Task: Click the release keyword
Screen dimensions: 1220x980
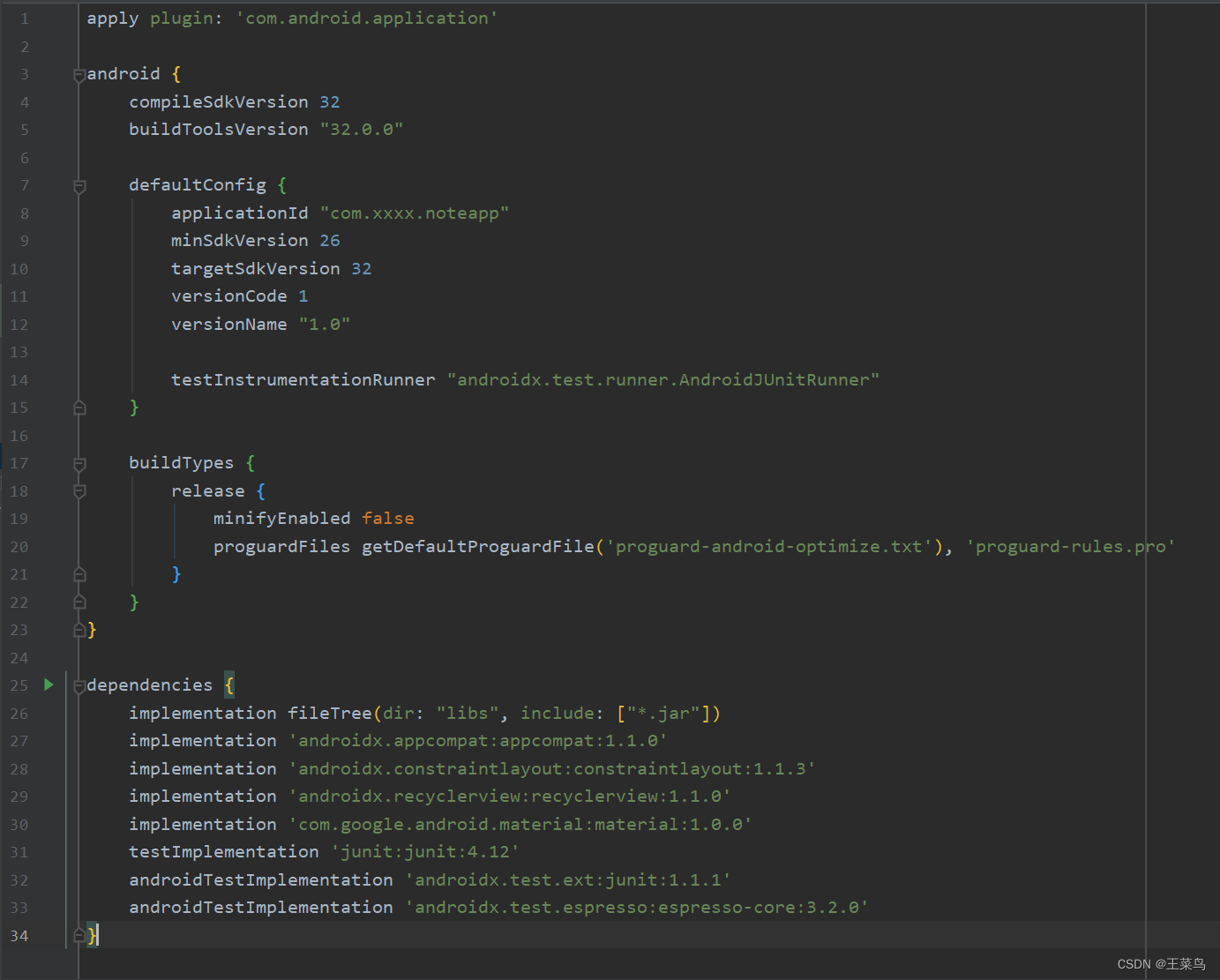Action: point(208,490)
